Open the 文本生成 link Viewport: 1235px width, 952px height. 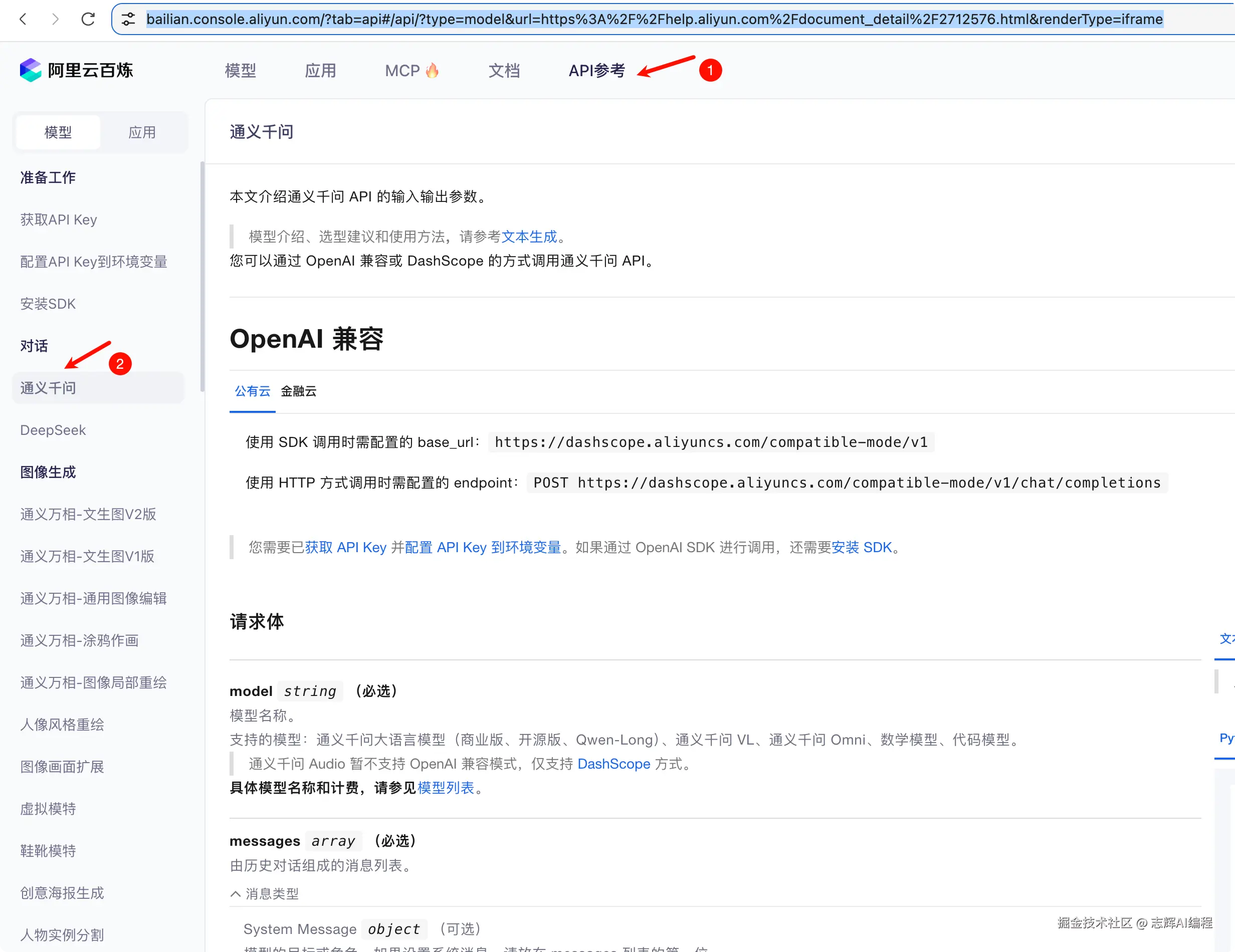(529, 237)
